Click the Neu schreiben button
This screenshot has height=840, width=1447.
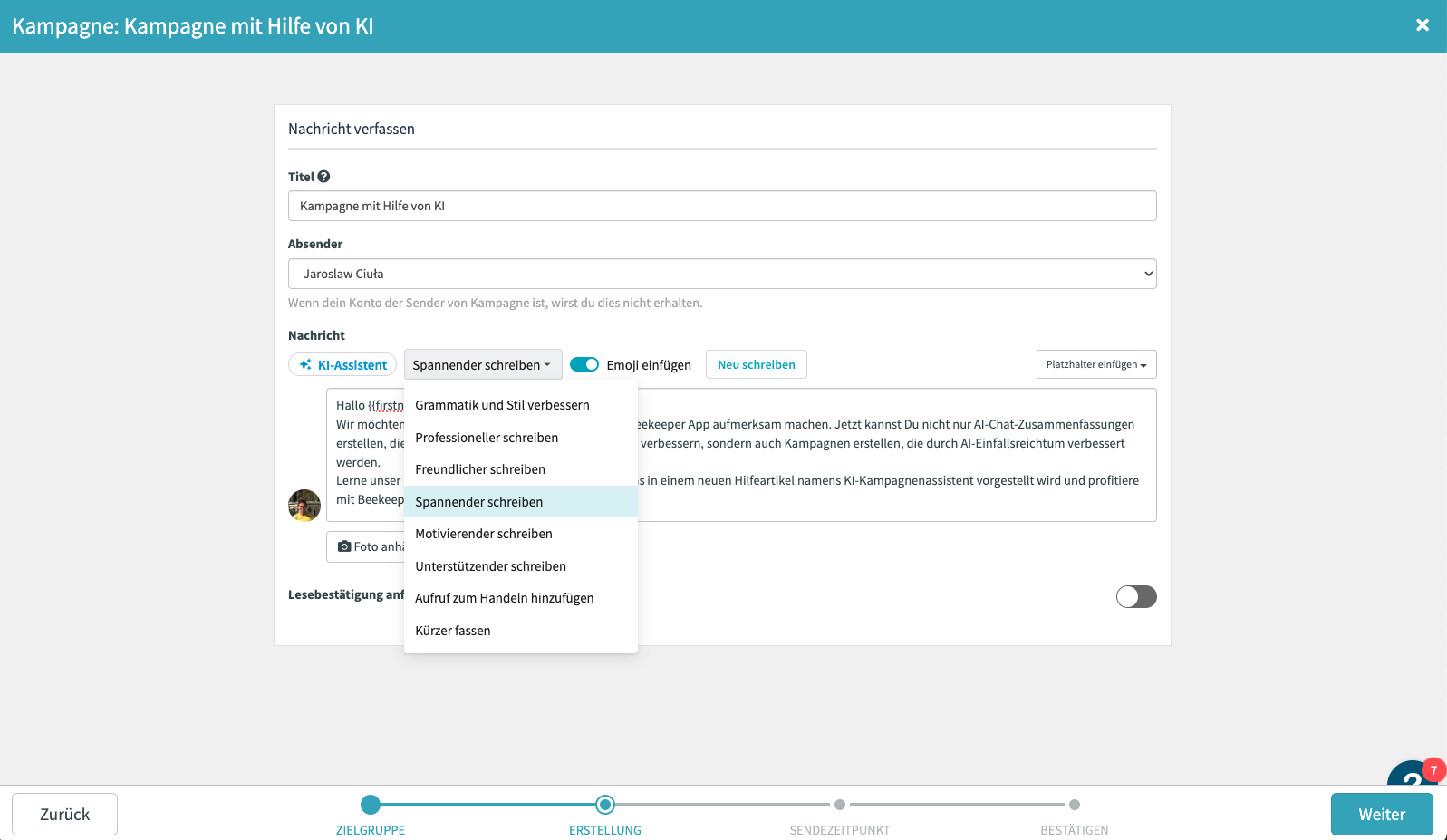point(756,364)
